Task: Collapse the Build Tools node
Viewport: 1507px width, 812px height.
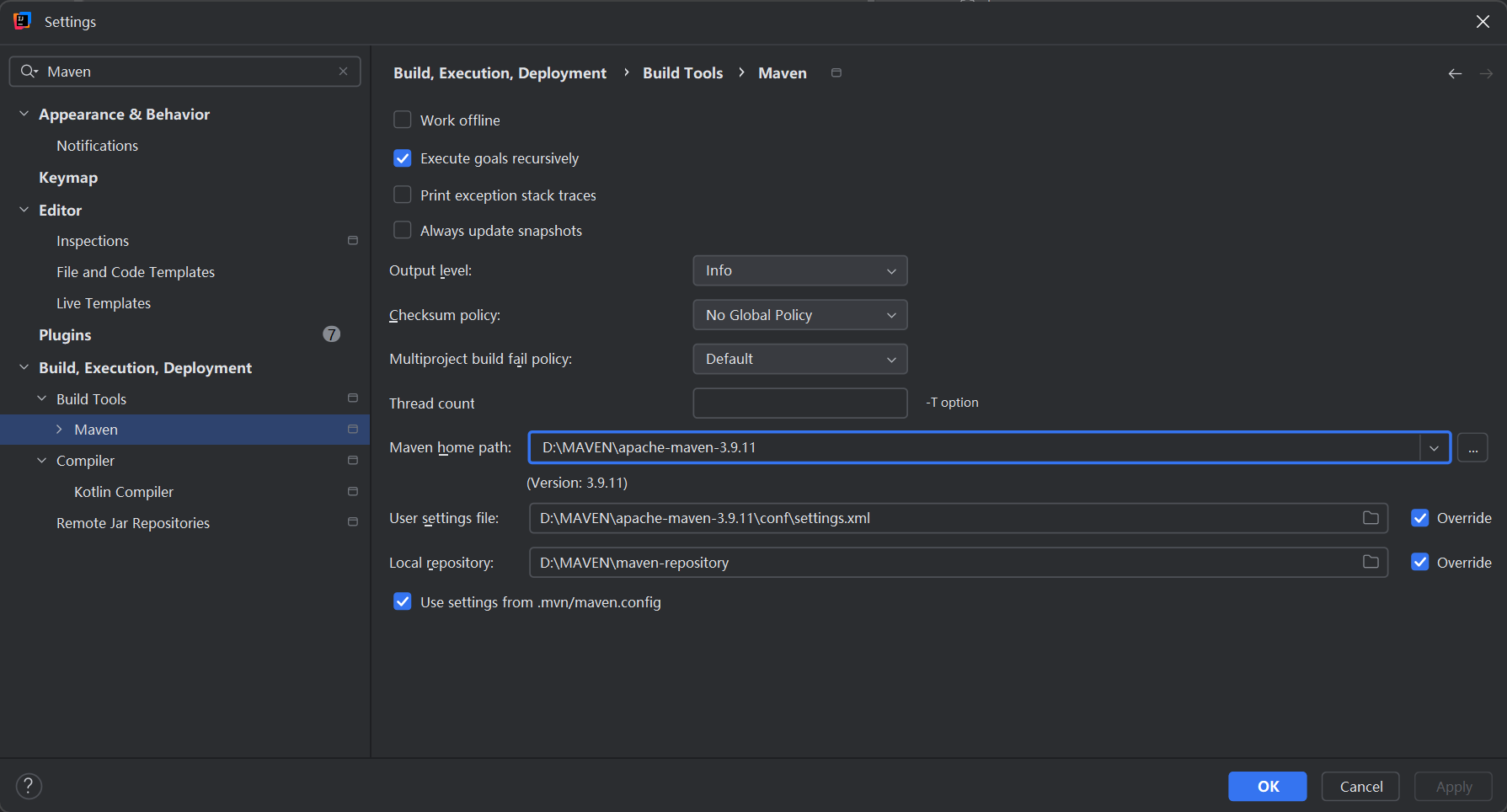Action: click(41, 398)
